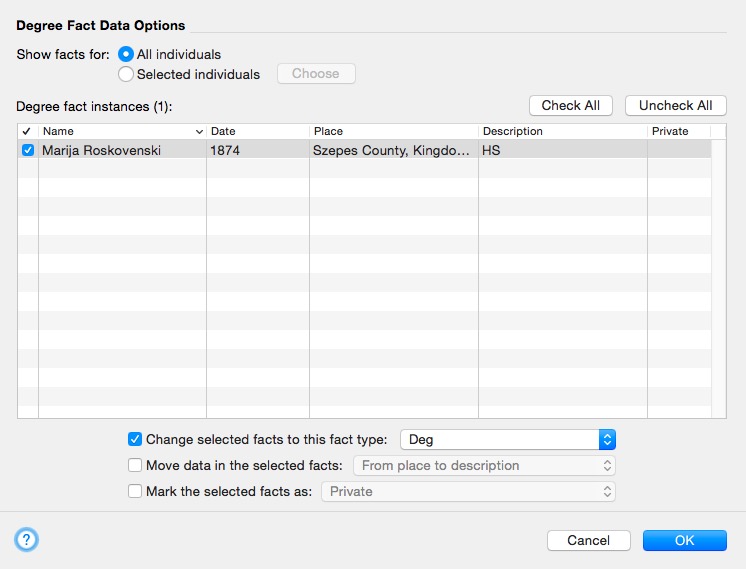Select the Selected individuals radio button

[x=126, y=74]
